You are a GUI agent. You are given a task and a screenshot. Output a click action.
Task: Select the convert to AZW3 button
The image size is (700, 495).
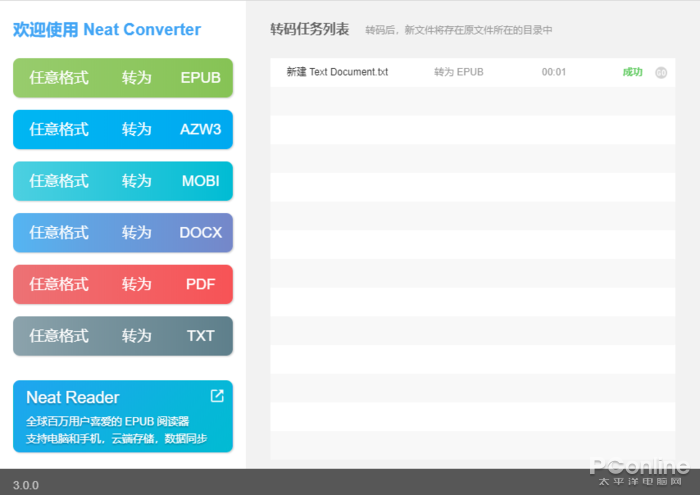pyautogui.click(x=123, y=129)
